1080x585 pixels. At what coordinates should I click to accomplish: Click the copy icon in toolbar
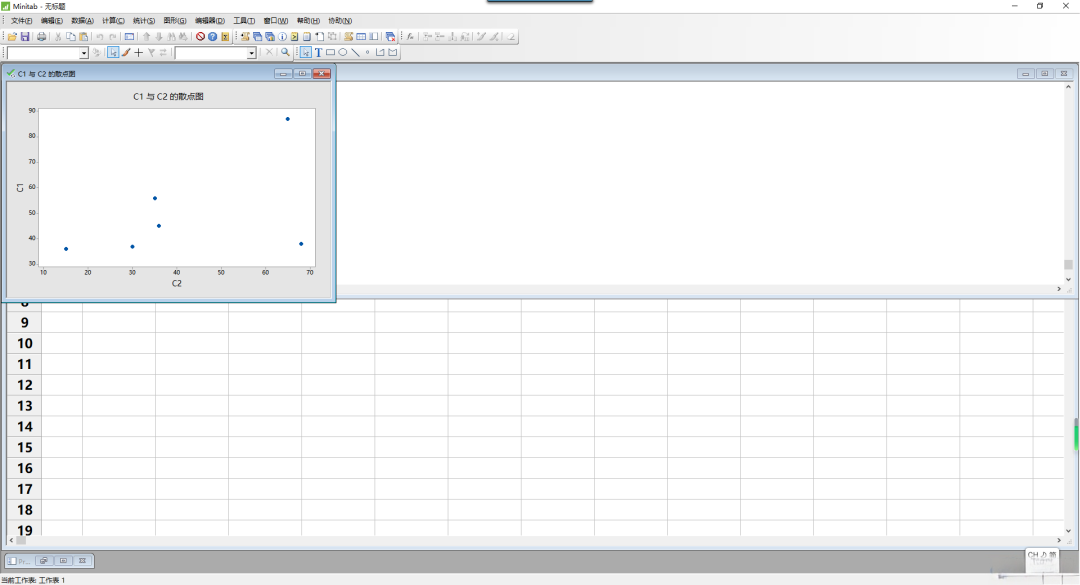coord(71,37)
